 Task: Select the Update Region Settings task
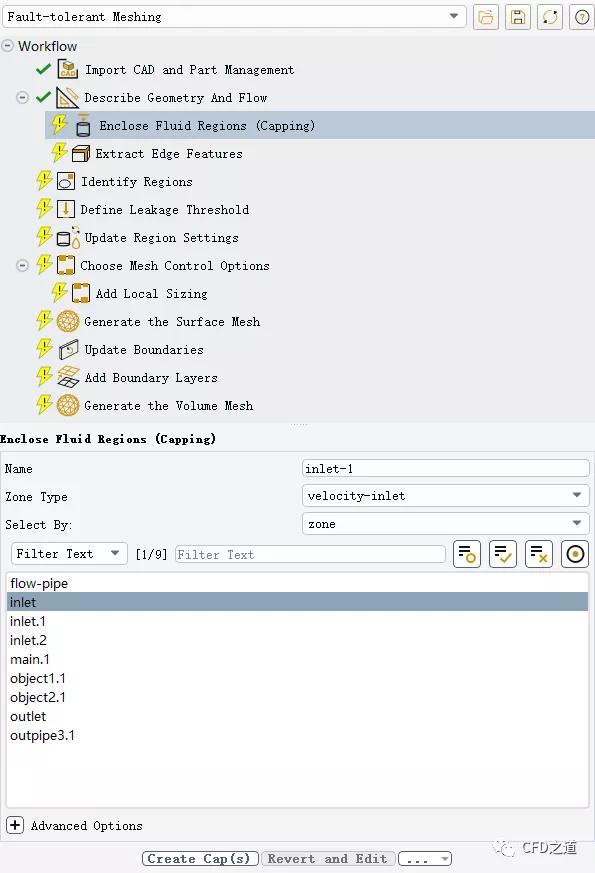click(161, 238)
